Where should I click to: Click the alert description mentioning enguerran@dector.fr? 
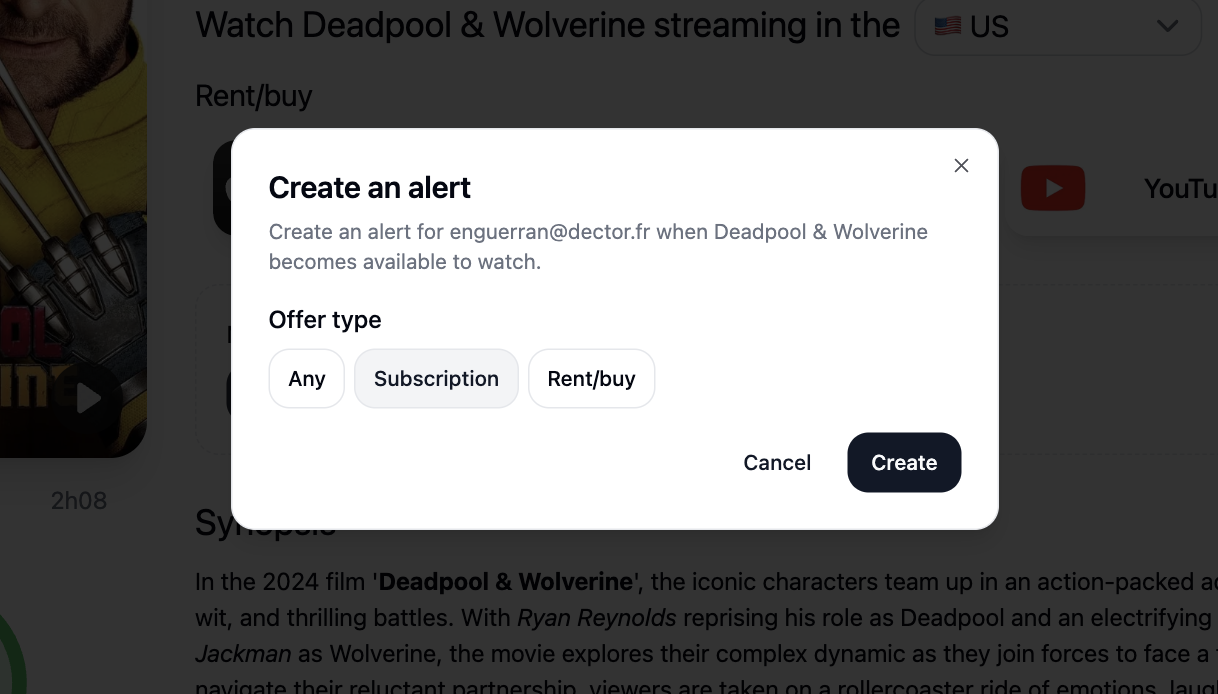[x=598, y=246]
